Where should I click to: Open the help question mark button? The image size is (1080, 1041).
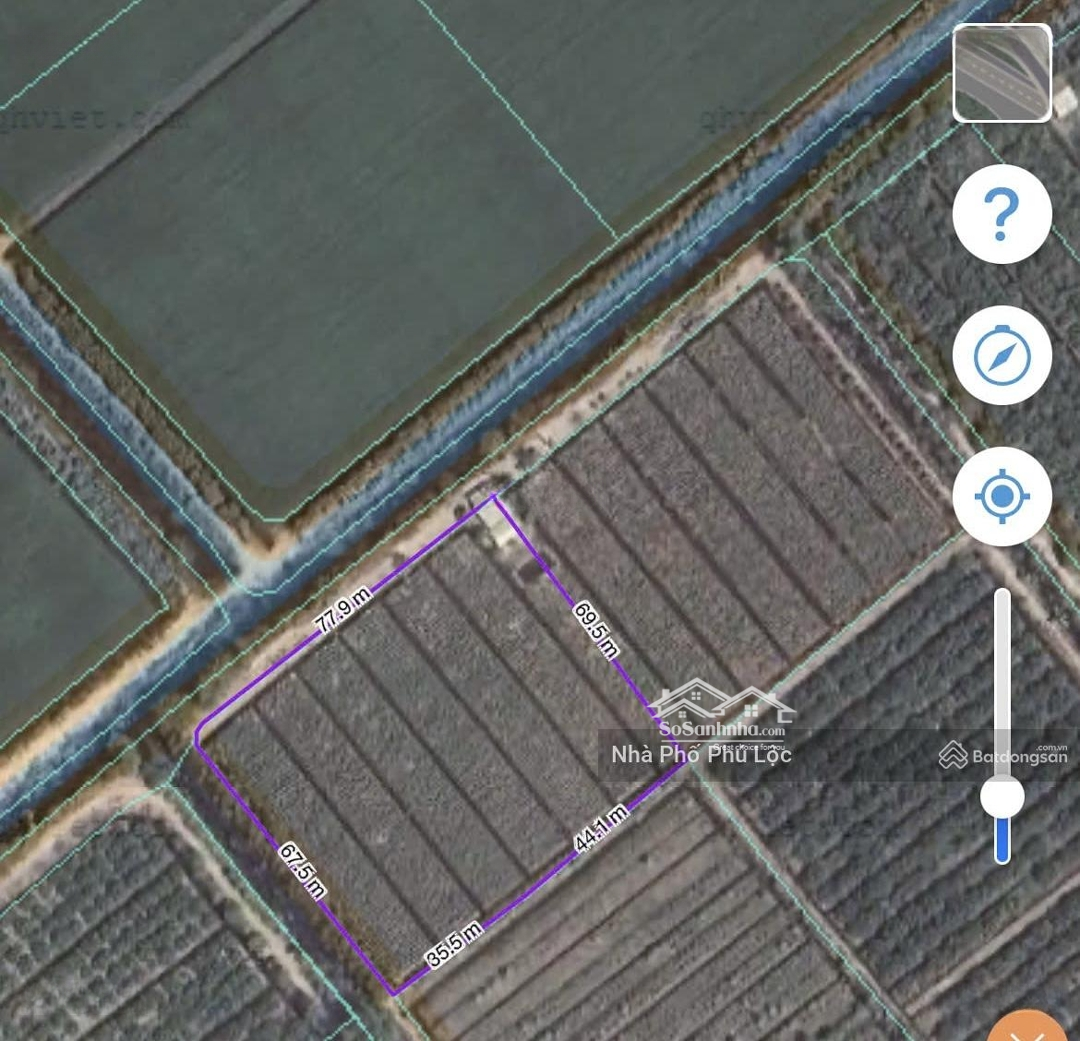point(1002,214)
